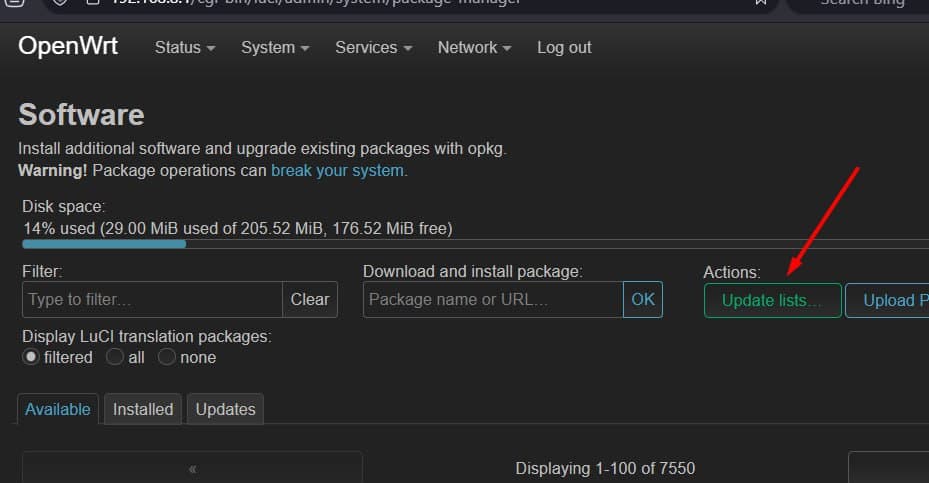Click the OpenWrt brand logo
Image resolution: width=929 pixels, height=483 pixels.
[x=68, y=46]
